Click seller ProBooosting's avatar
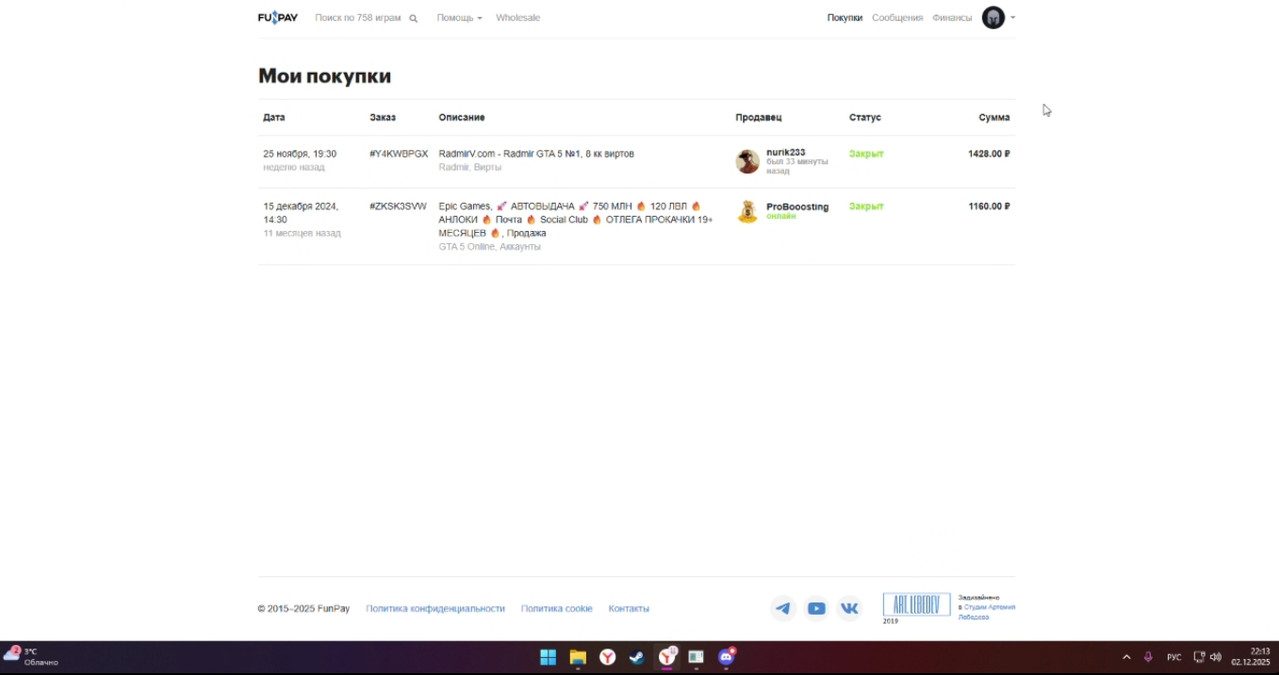The width and height of the screenshot is (1279, 675). coord(747,211)
